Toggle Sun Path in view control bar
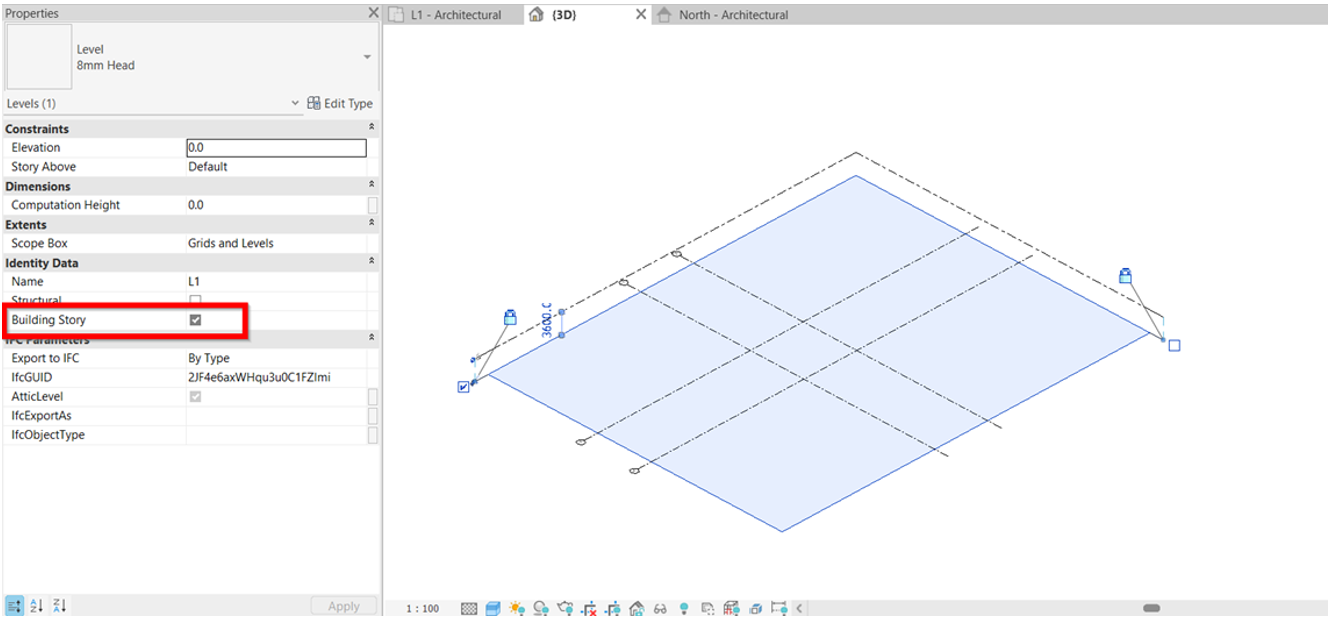Viewport: 1336px width, 617px height. point(517,608)
